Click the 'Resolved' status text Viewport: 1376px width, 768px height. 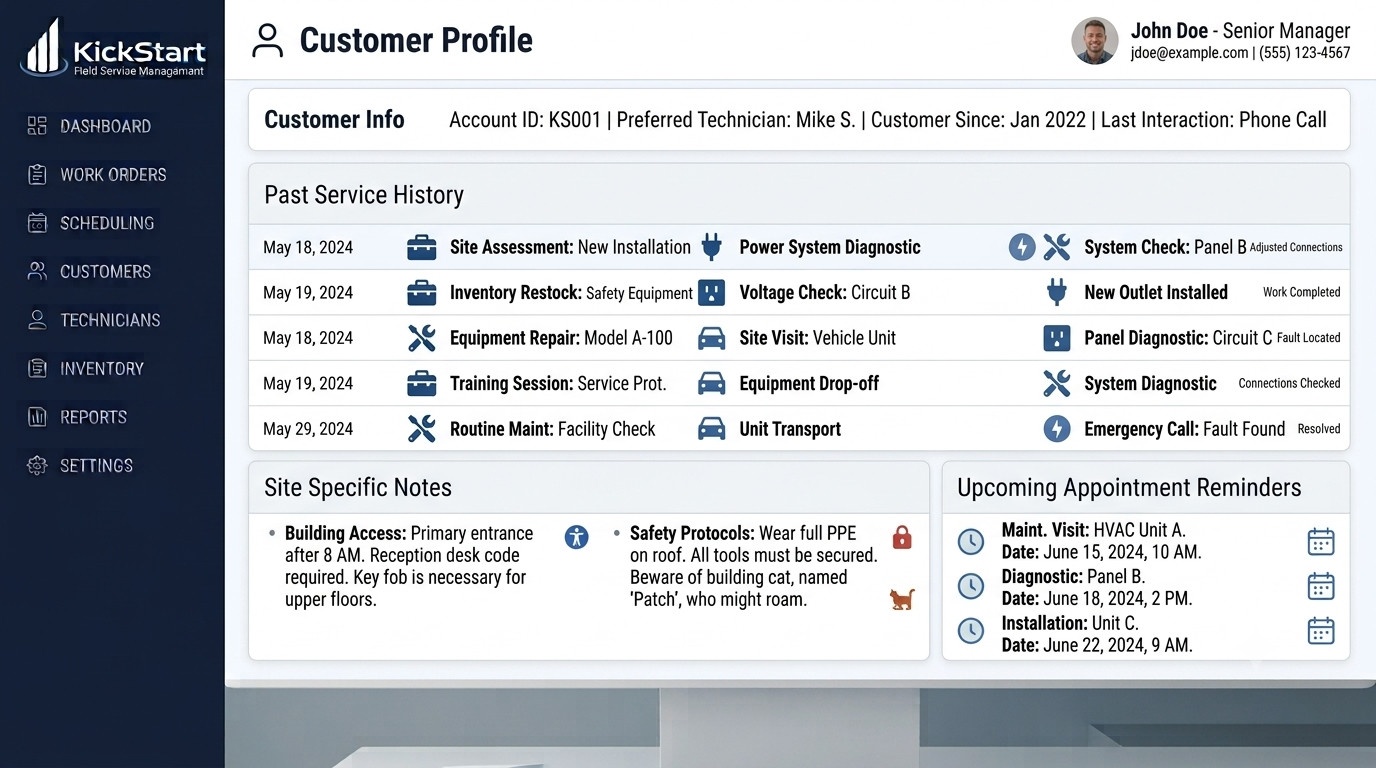click(1319, 429)
